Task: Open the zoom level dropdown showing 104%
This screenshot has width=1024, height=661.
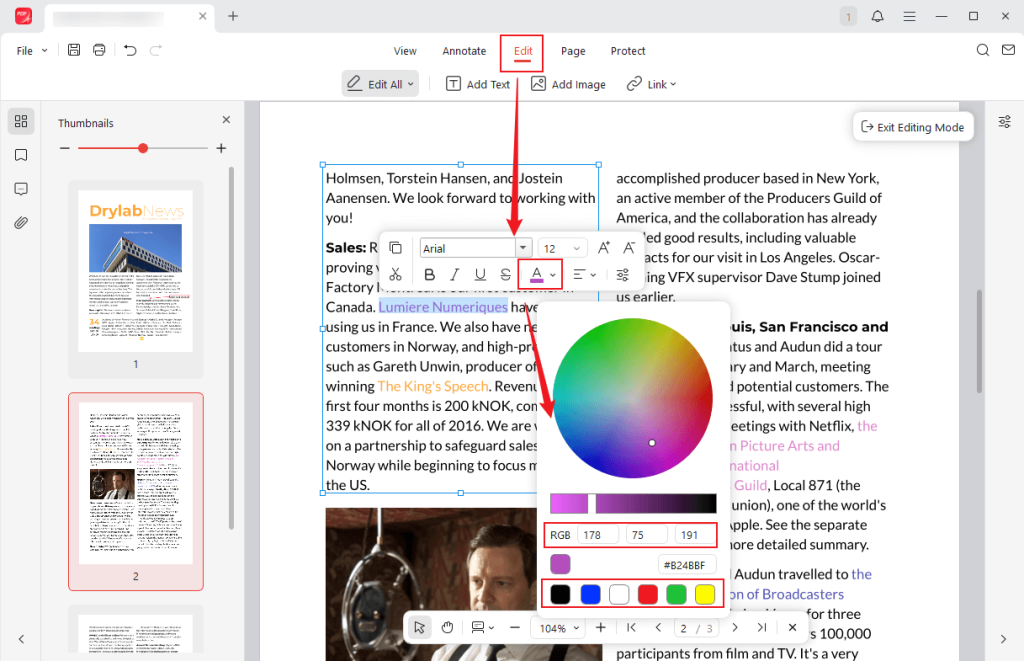Action: coord(558,627)
